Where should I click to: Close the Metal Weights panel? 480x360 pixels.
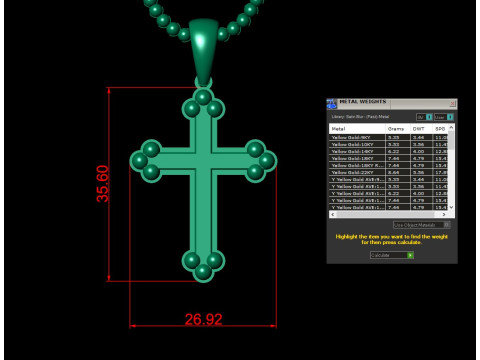pos(452,104)
